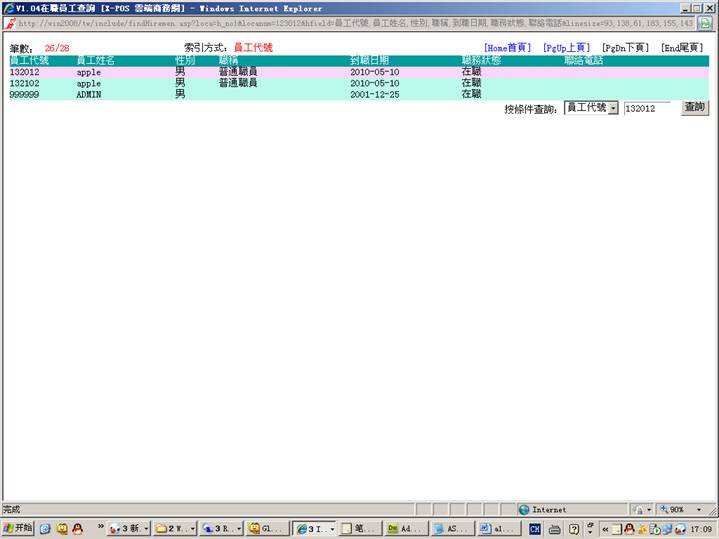719x539 pixels.
Task: Click the PgUp上頁 previous page link
Action: pos(566,48)
